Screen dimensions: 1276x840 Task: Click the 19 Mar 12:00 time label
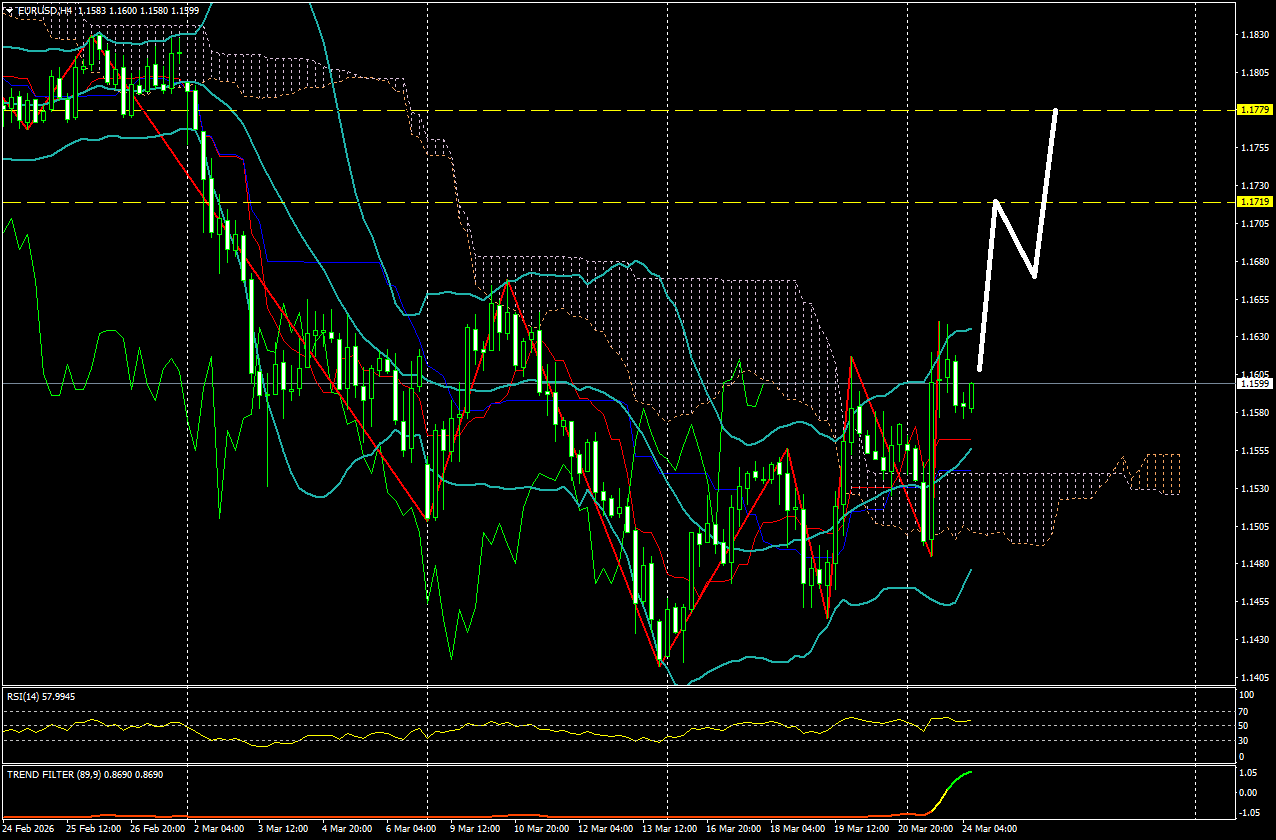coord(860,829)
